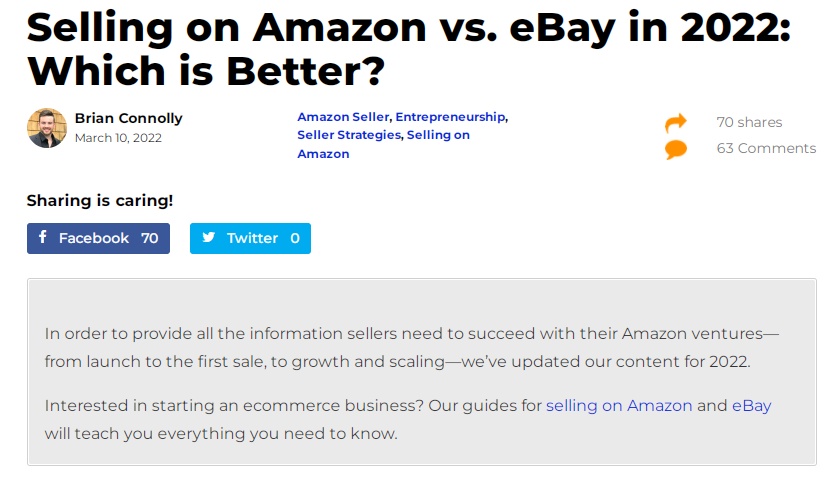Screen dimensions: 833x483
Task: Click the orange comment bubble icon
Action: point(676,149)
